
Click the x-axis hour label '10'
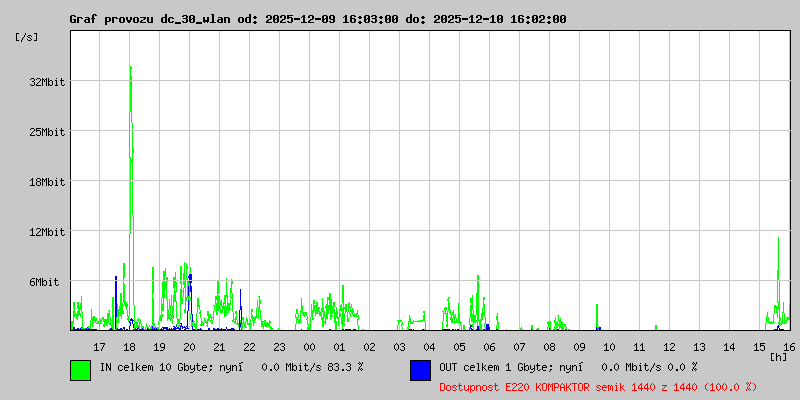(x=609, y=347)
